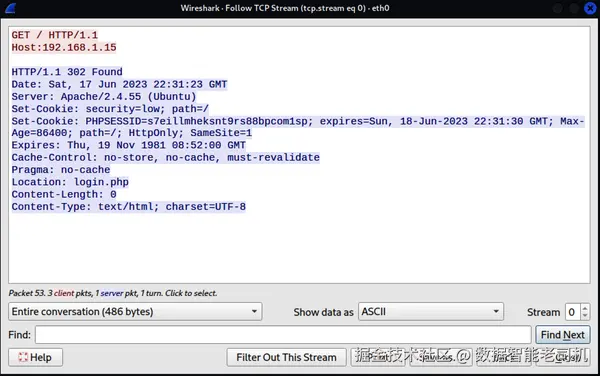Click into the Stream number field
Viewport: 600px width, 376px height.
[x=572, y=312]
